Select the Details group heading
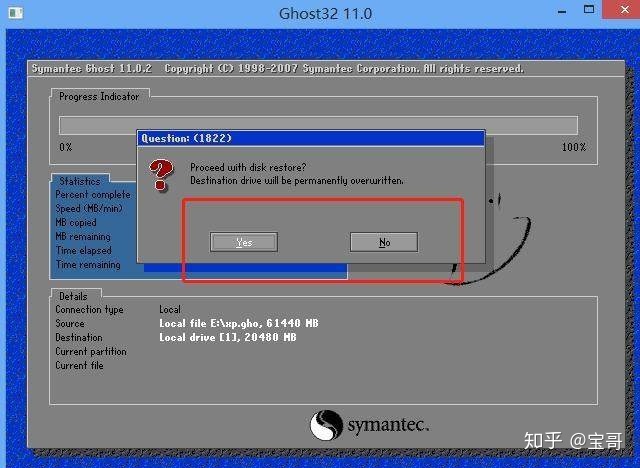640x468 pixels. coord(73,296)
